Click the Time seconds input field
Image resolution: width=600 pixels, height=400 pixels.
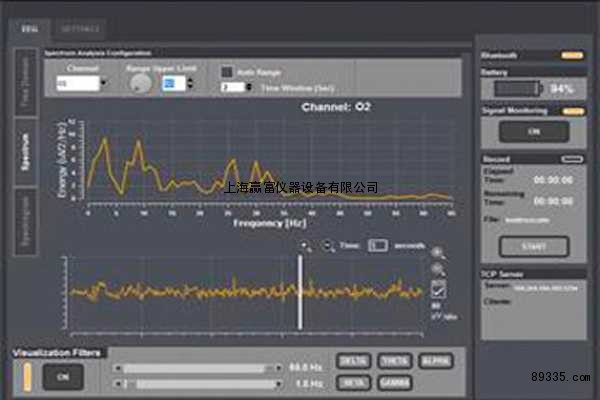(x=377, y=245)
